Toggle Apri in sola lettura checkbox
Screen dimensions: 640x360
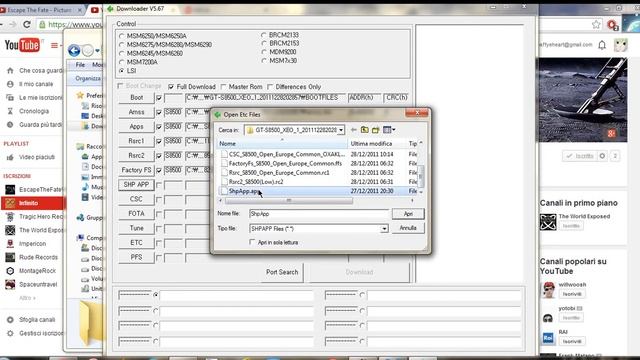pyautogui.click(x=252, y=242)
